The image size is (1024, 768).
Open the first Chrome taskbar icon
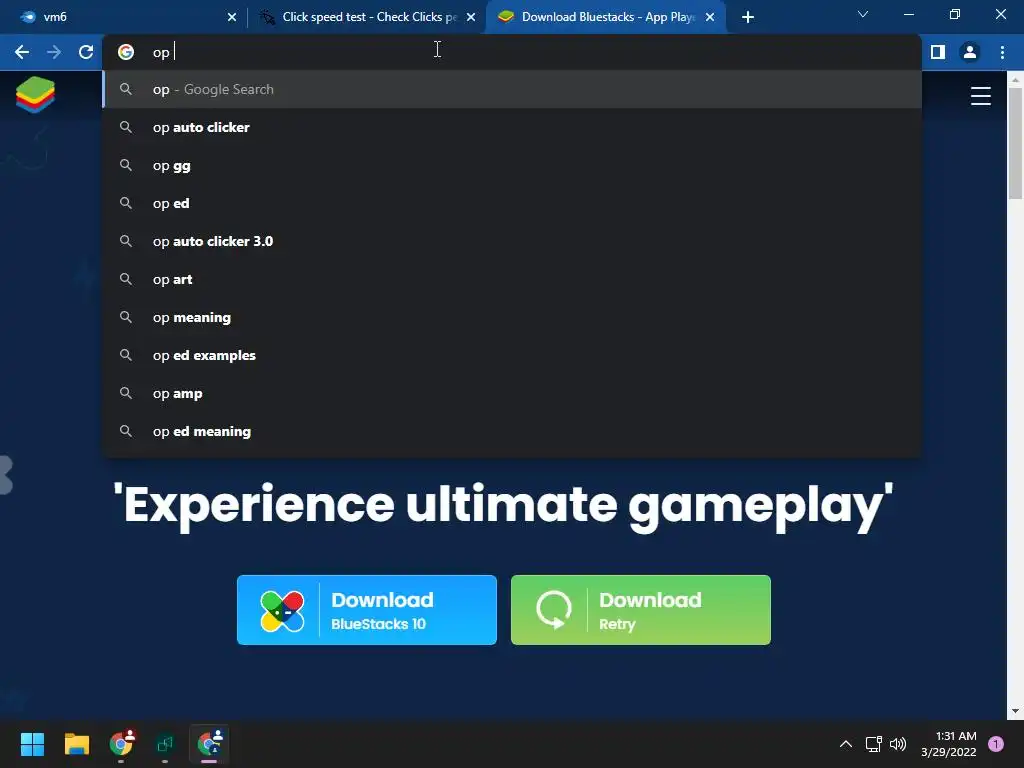[x=121, y=743]
